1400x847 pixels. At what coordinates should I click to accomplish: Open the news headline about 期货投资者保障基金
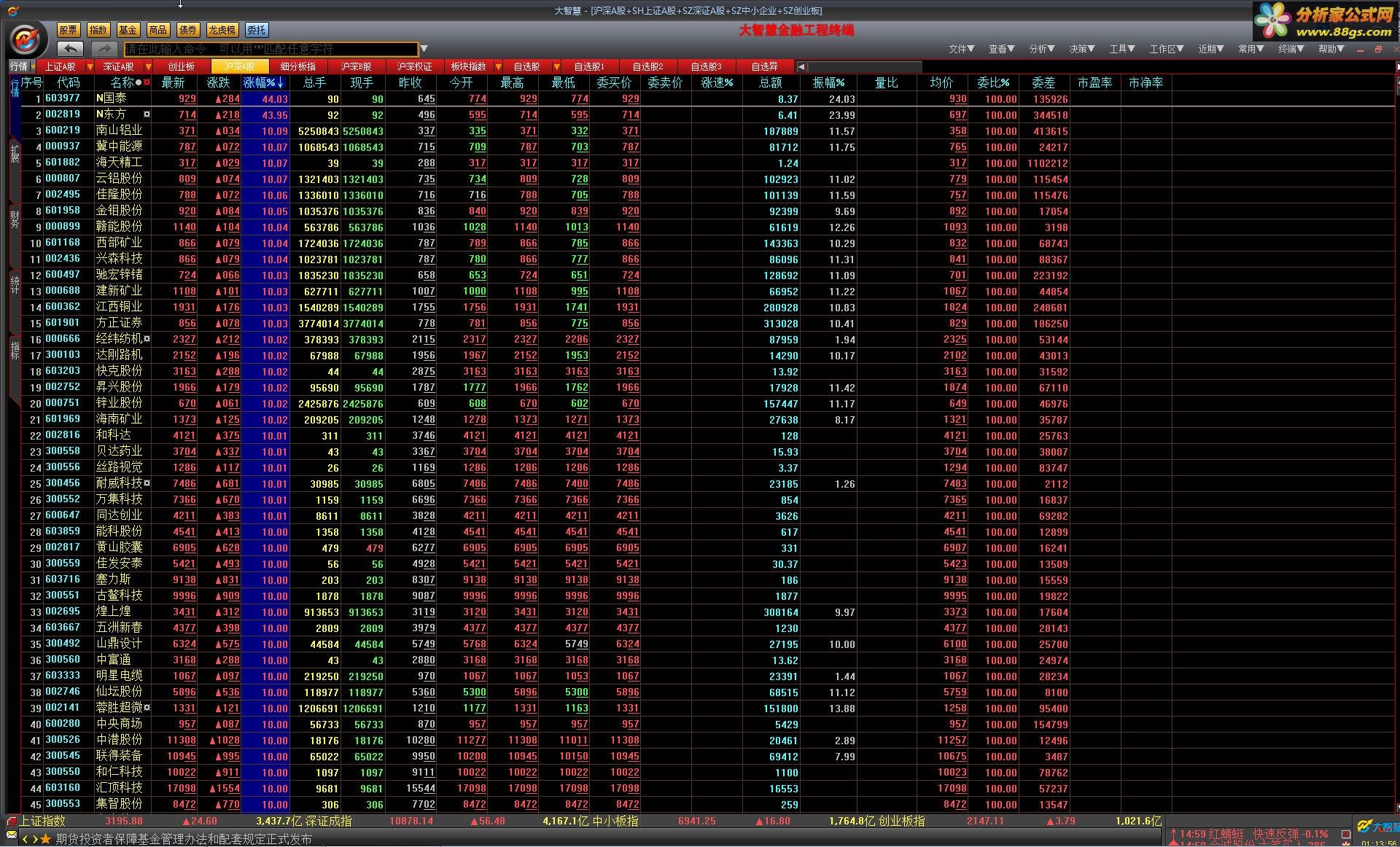pos(184,840)
